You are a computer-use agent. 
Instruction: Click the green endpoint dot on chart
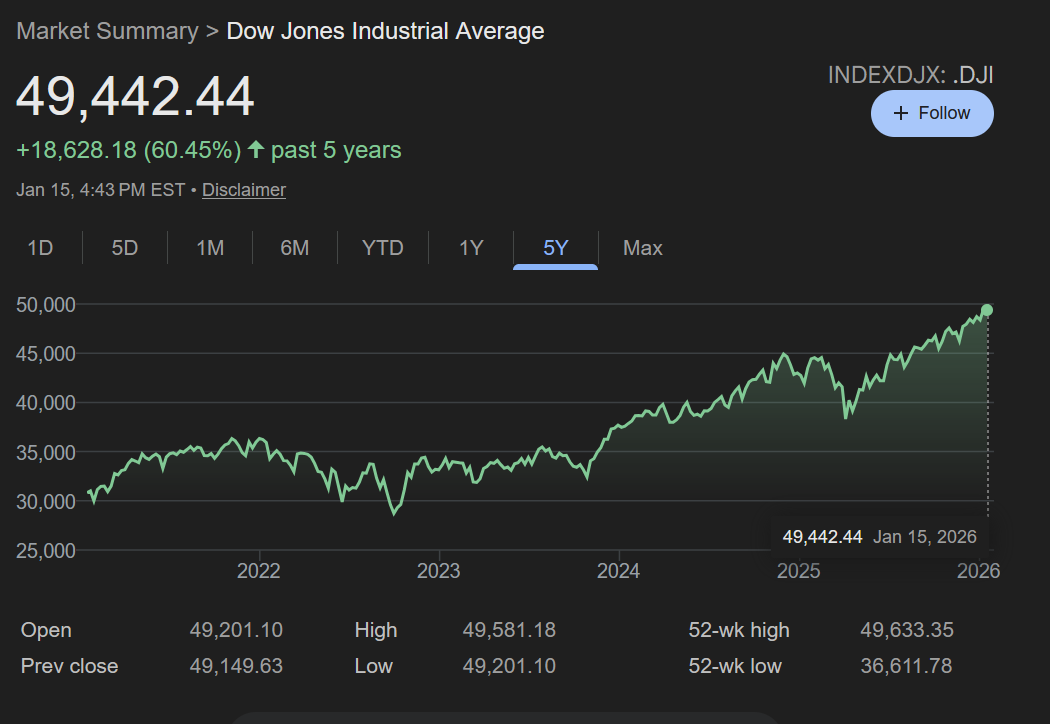coord(987,310)
